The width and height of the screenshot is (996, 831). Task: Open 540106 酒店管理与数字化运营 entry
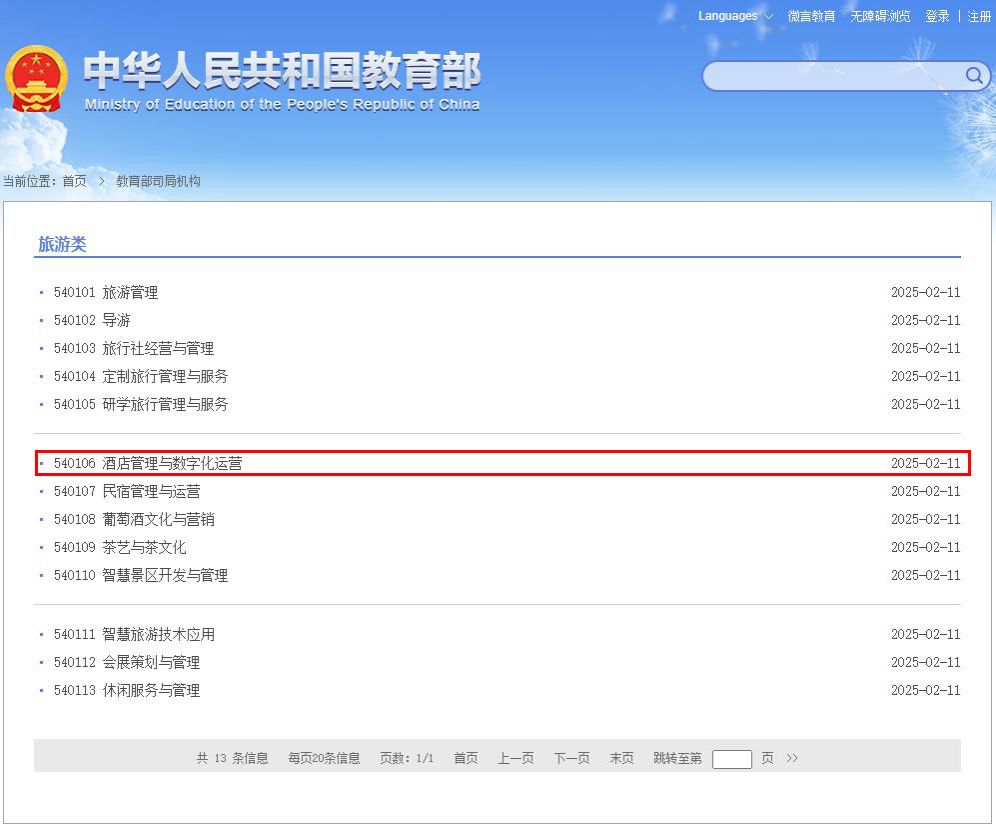coord(148,463)
